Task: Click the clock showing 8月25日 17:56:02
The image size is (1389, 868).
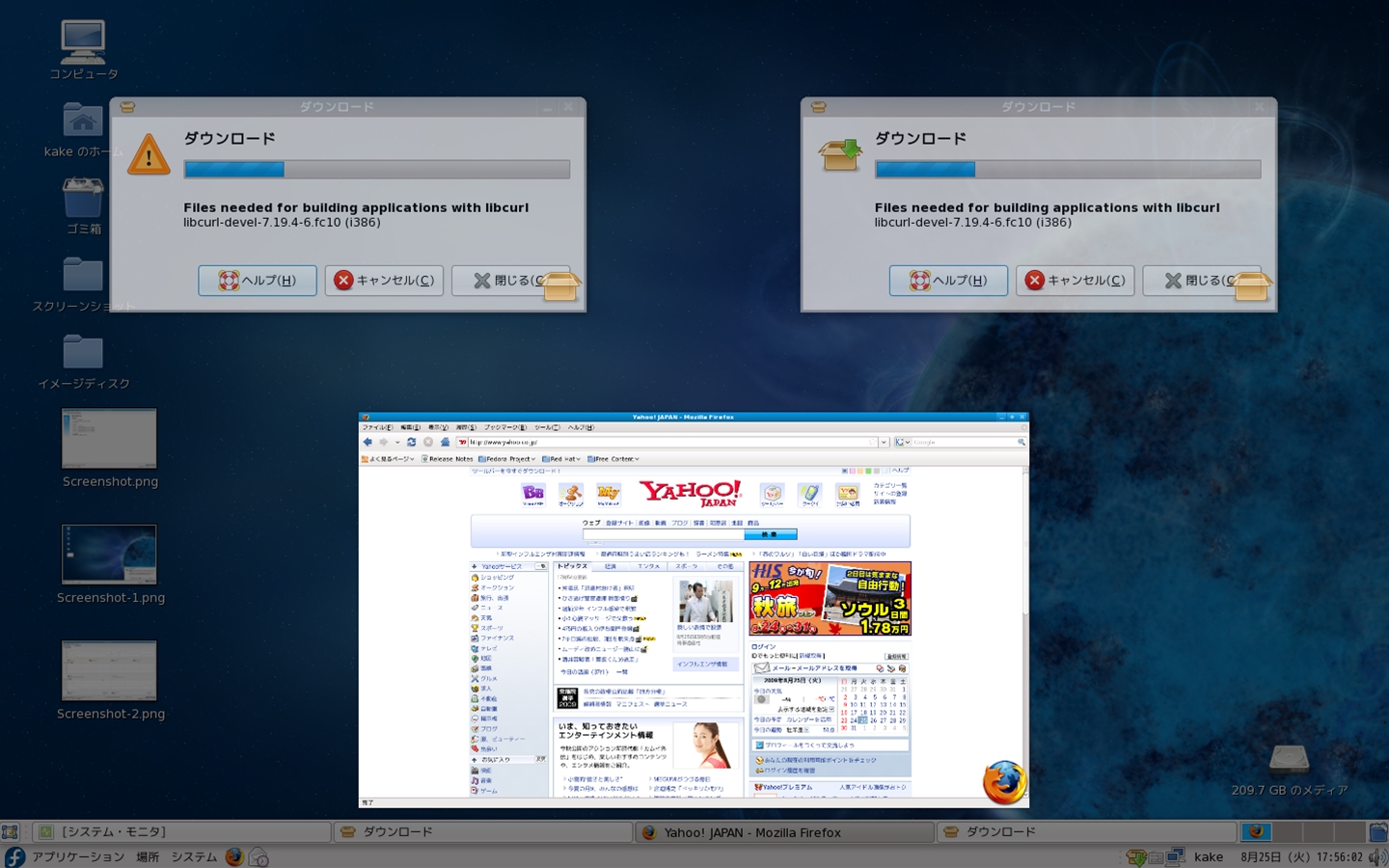Action: (x=1301, y=856)
